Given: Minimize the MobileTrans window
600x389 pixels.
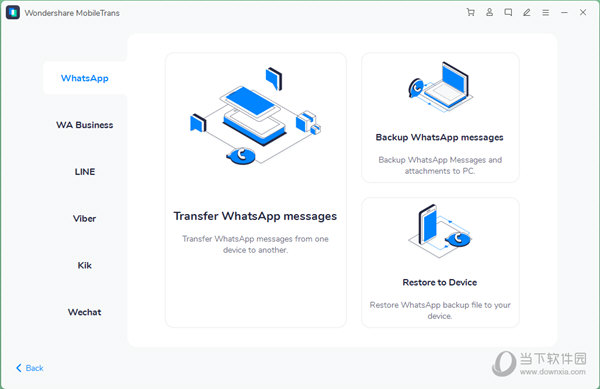Looking at the screenshot, I should pos(564,13).
